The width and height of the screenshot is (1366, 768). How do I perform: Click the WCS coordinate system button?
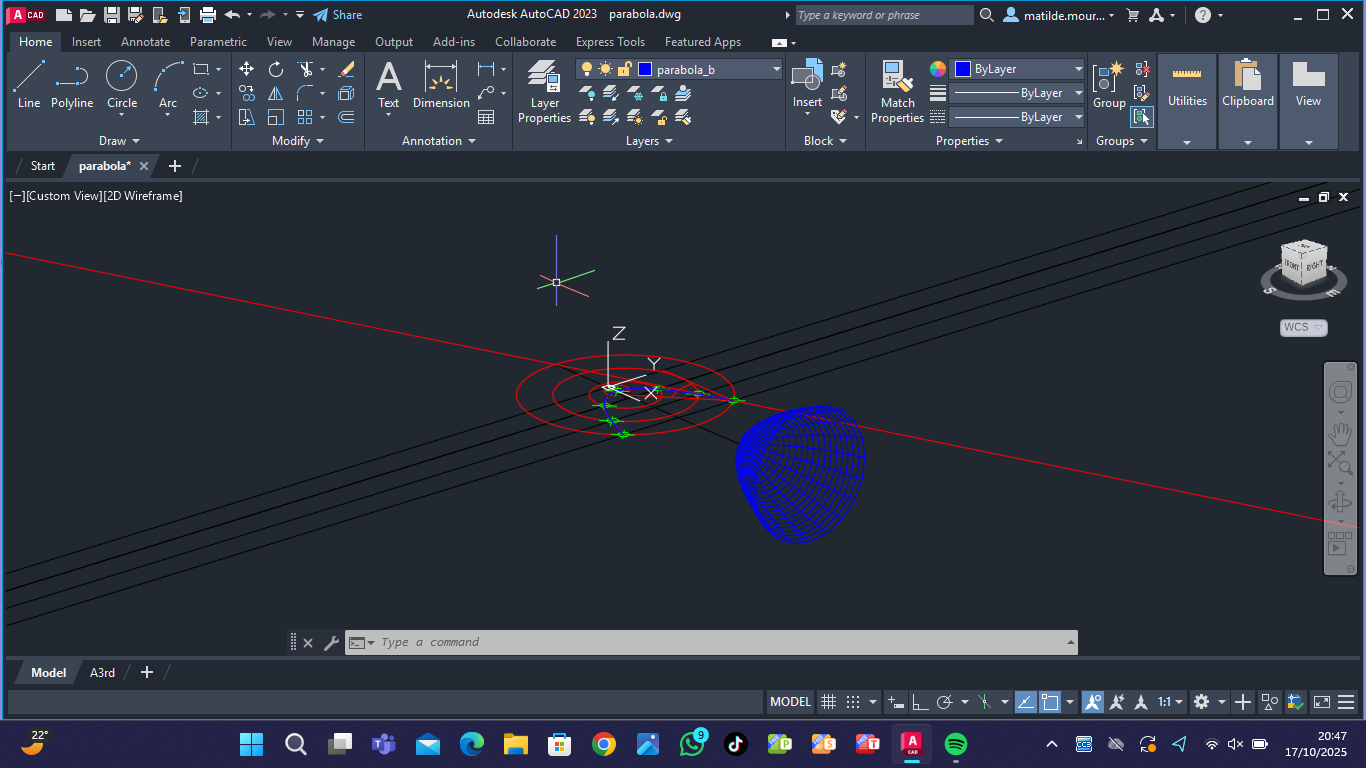[x=1303, y=328]
